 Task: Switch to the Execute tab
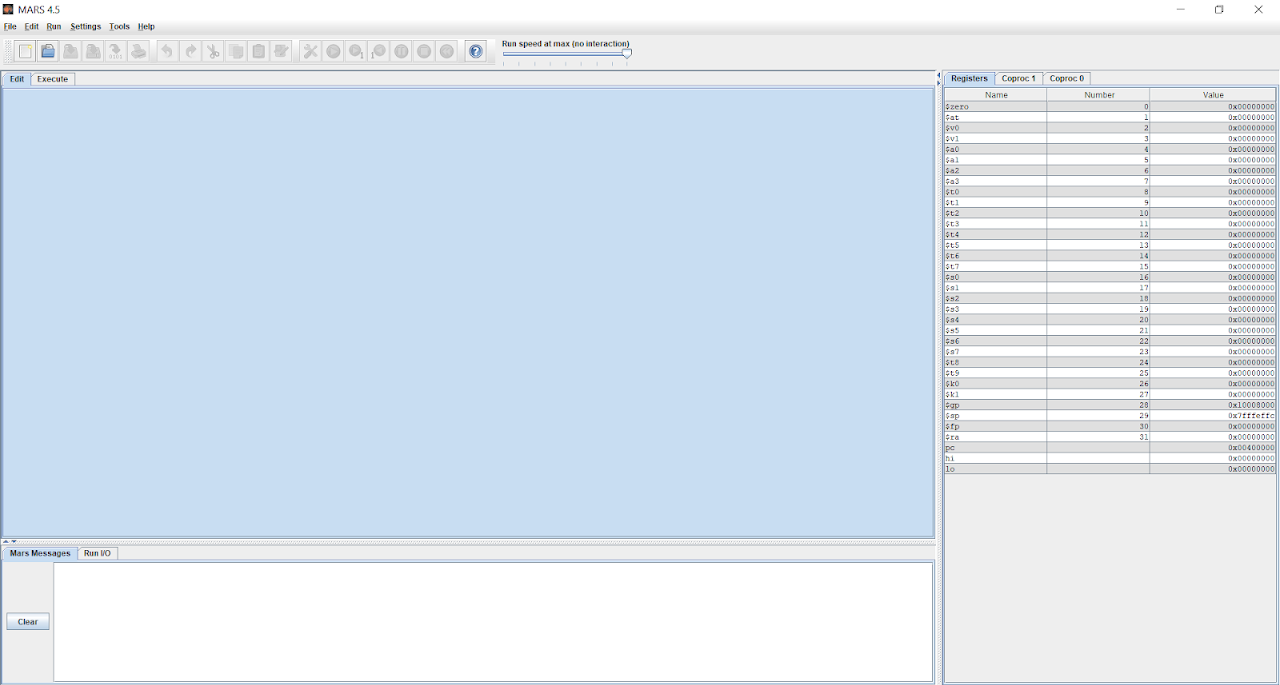pyautogui.click(x=53, y=79)
